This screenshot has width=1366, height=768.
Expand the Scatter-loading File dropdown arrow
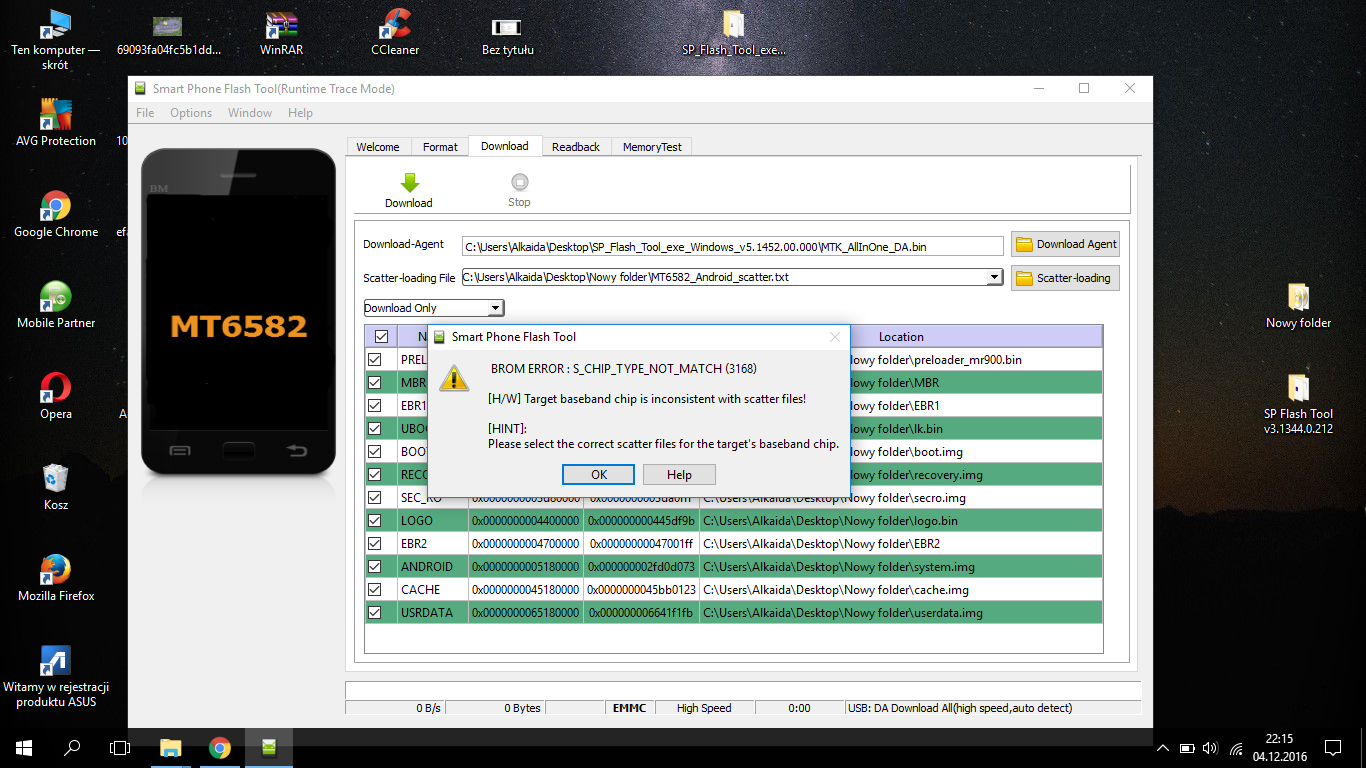[x=994, y=277]
